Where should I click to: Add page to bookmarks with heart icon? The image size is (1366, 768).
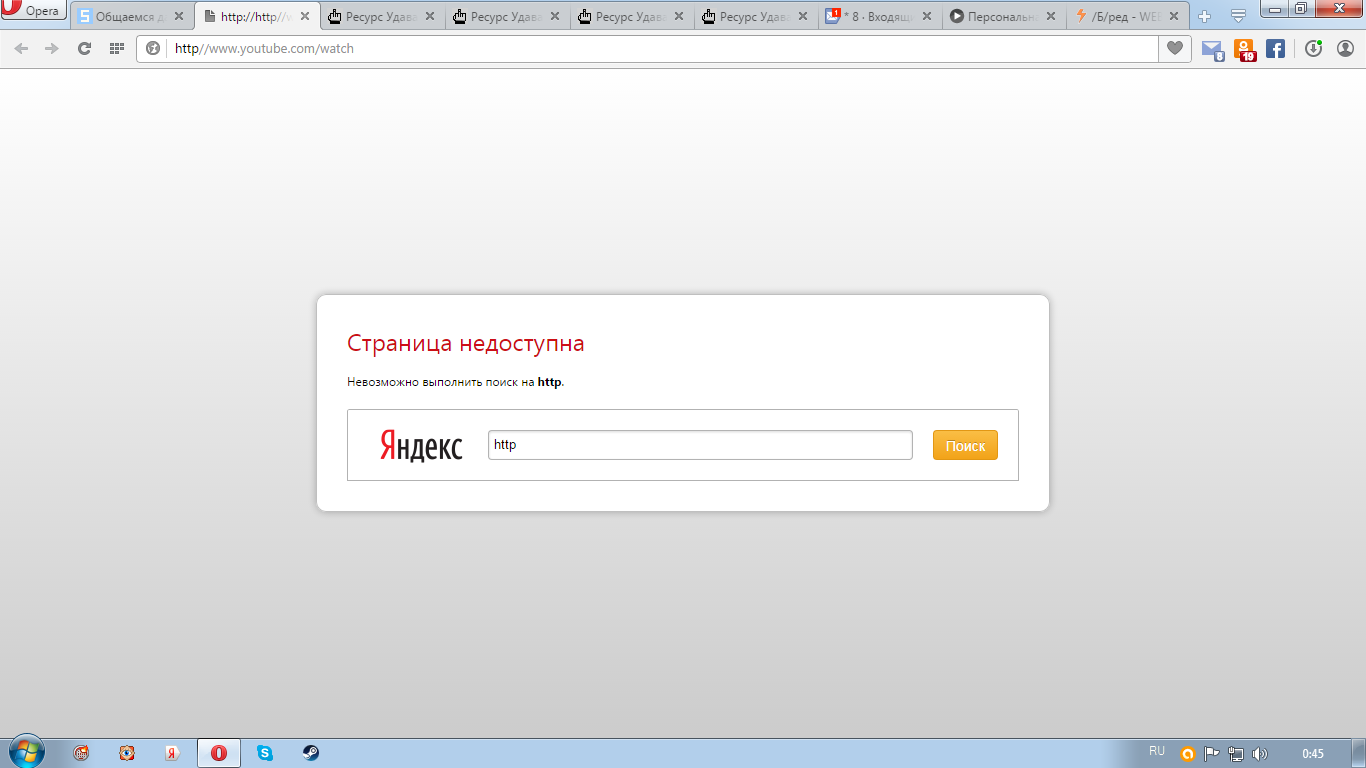1175,48
